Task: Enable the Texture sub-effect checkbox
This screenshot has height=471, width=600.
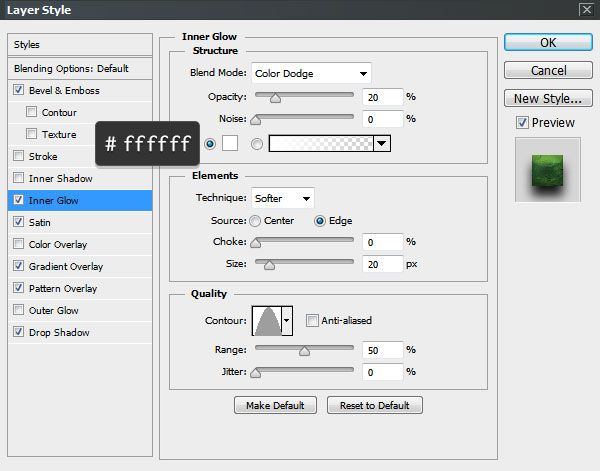Action: point(31,134)
